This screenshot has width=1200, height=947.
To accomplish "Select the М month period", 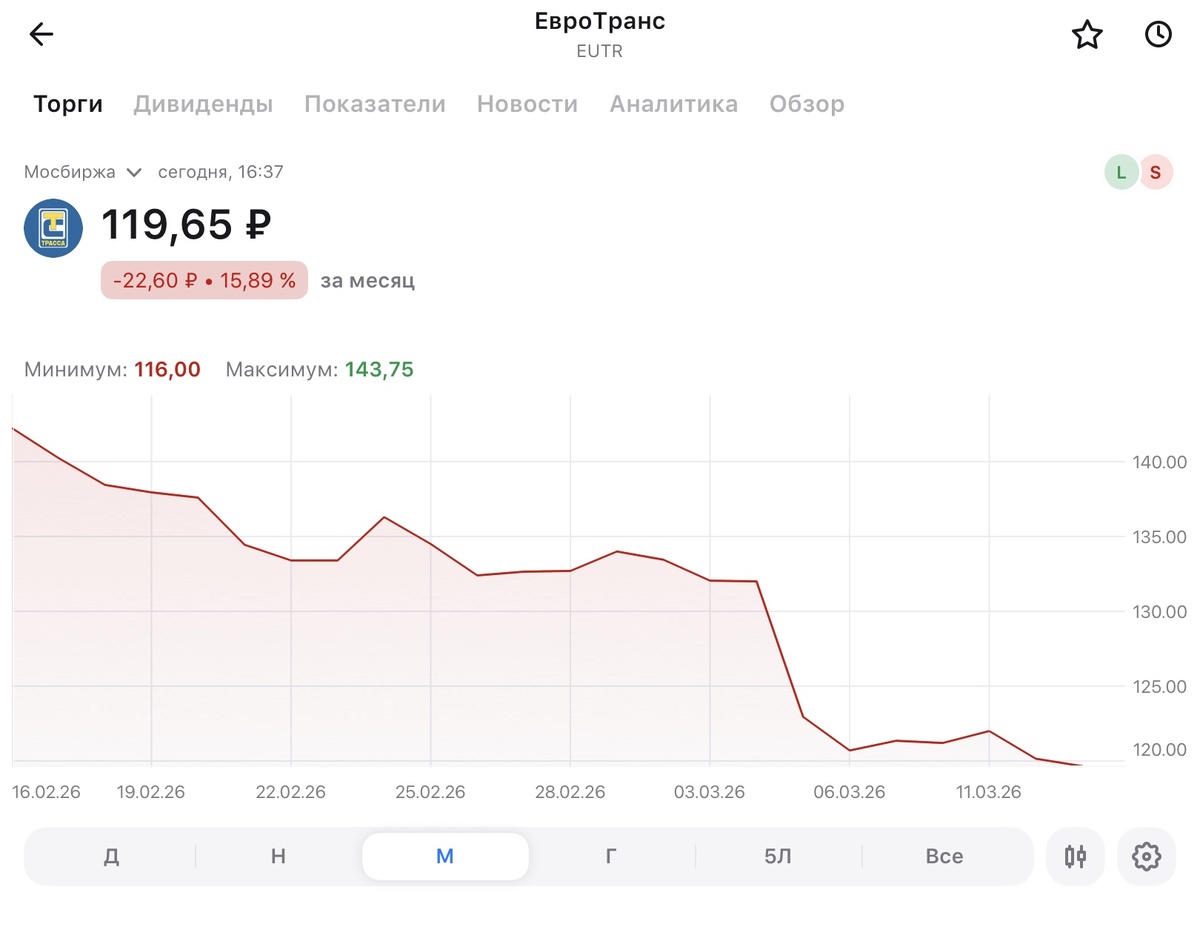I will pos(445,856).
